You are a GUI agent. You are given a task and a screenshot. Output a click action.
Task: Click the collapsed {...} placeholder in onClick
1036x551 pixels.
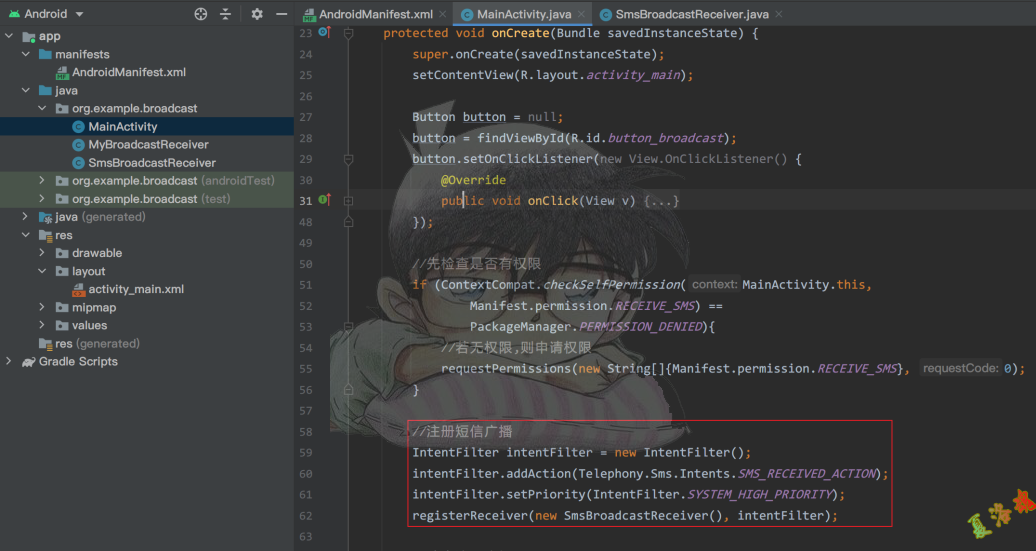661,201
